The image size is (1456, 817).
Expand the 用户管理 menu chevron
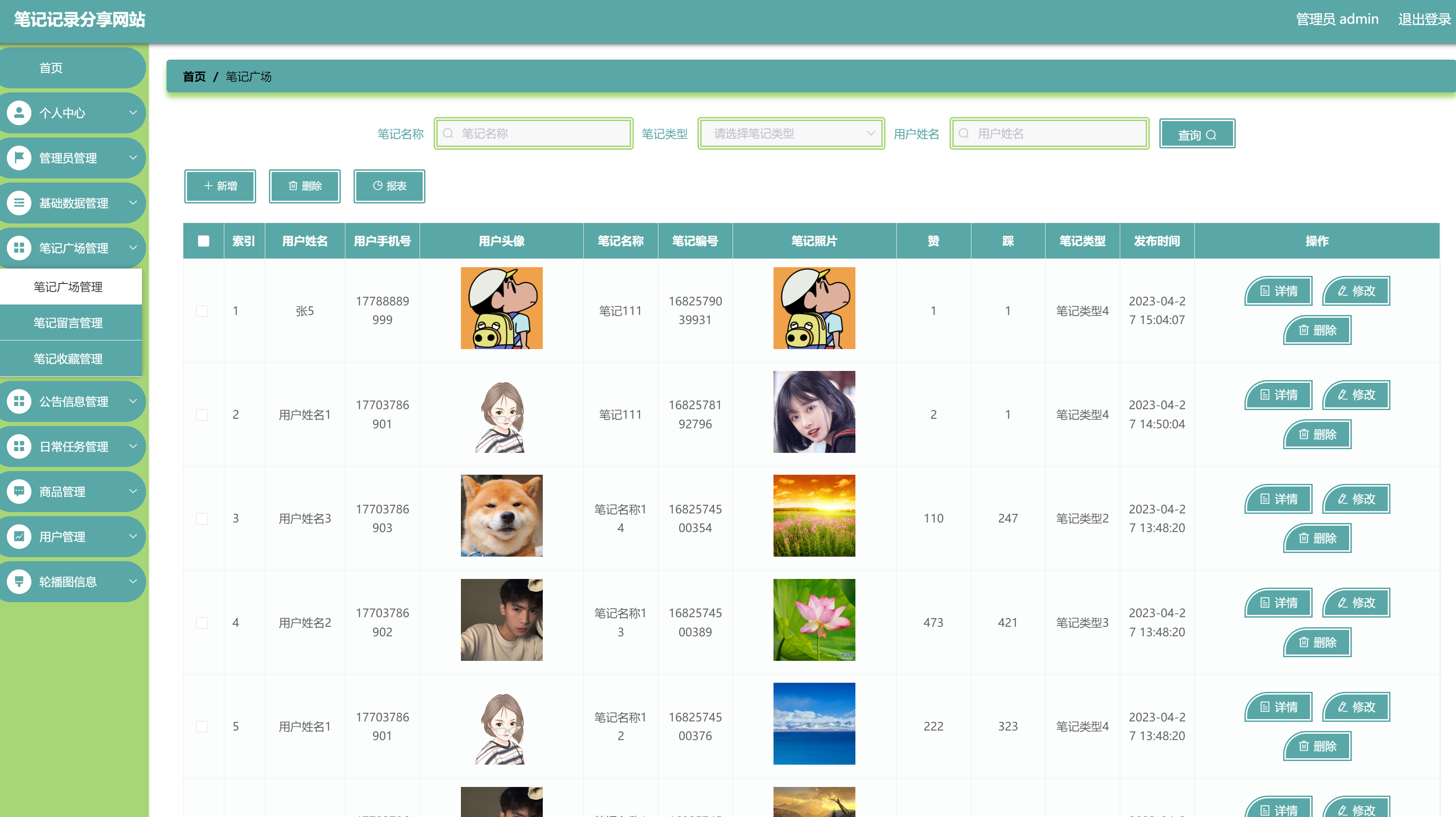[x=133, y=537]
